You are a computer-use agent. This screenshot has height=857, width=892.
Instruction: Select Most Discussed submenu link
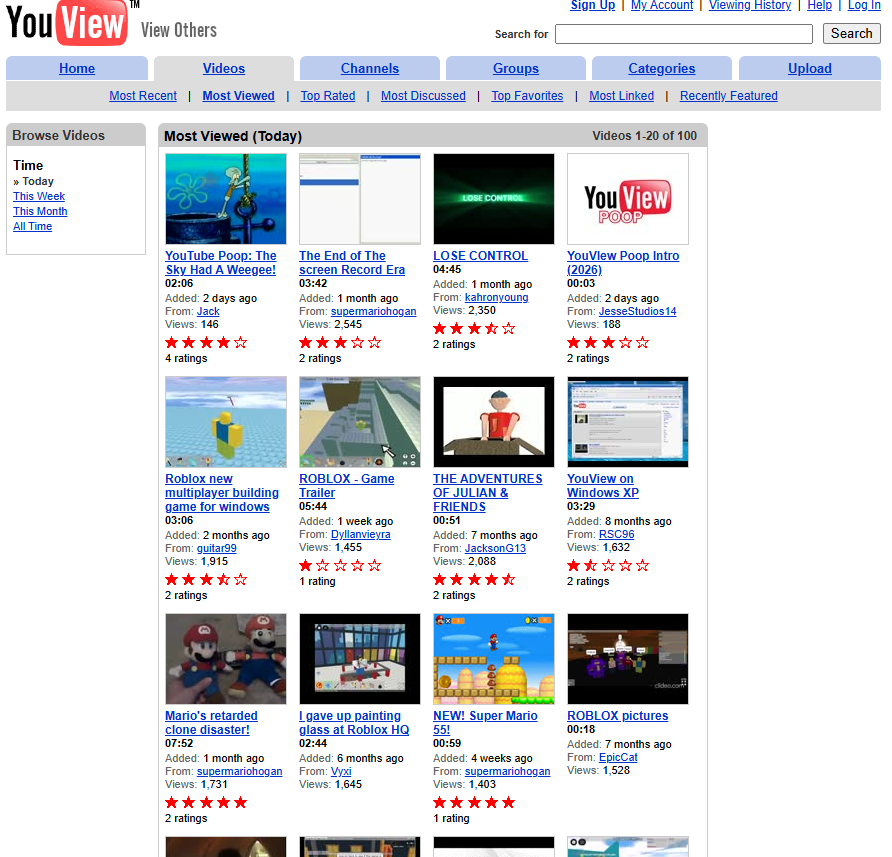[423, 96]
